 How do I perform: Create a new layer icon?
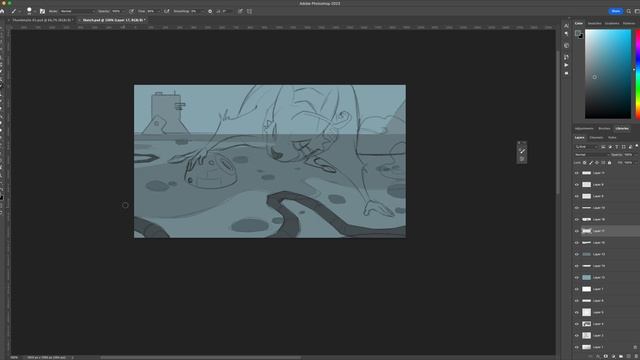[x=629, y=356]
